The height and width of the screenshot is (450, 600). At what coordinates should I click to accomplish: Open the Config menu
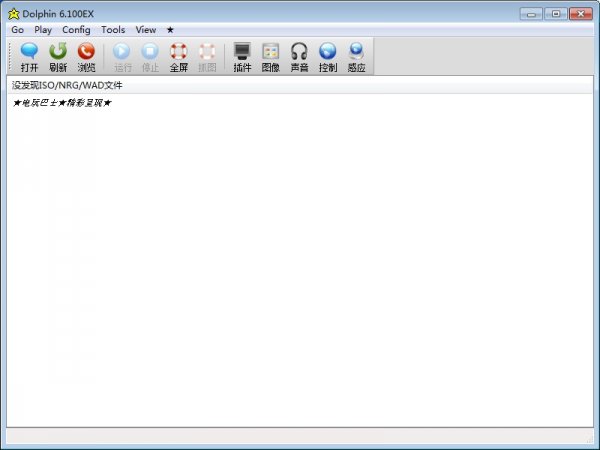coord(76,30)
